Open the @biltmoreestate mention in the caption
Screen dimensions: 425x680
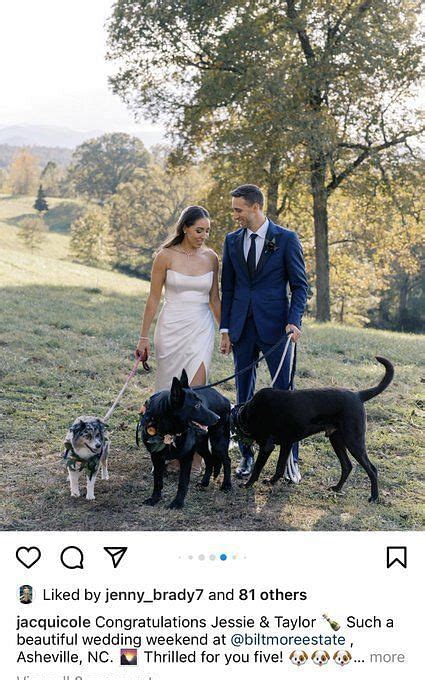click(288, 640)
